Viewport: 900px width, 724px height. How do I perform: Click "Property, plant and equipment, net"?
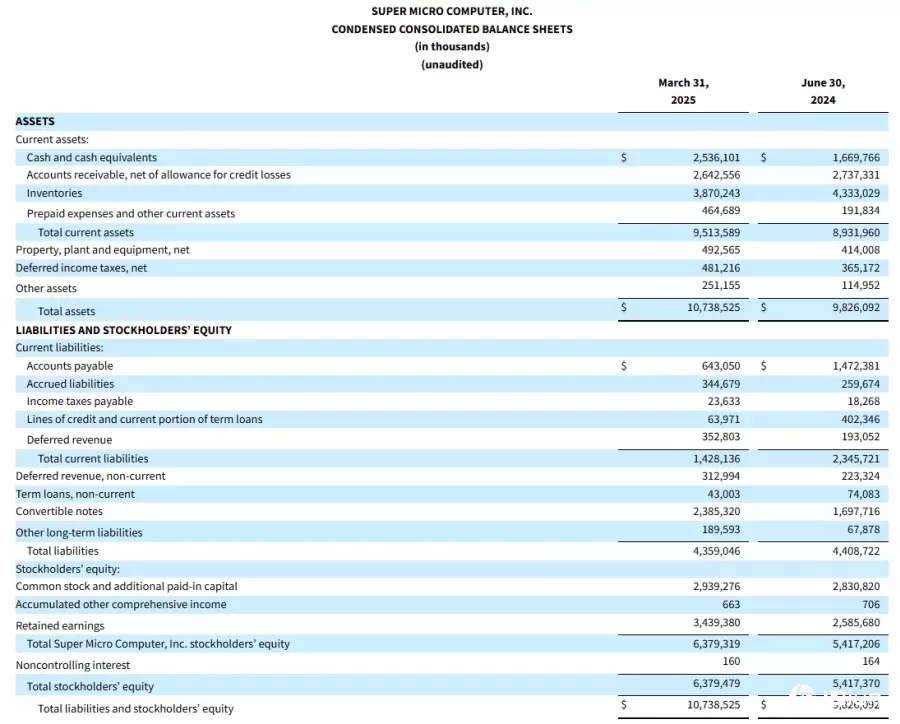pos(102,250)
